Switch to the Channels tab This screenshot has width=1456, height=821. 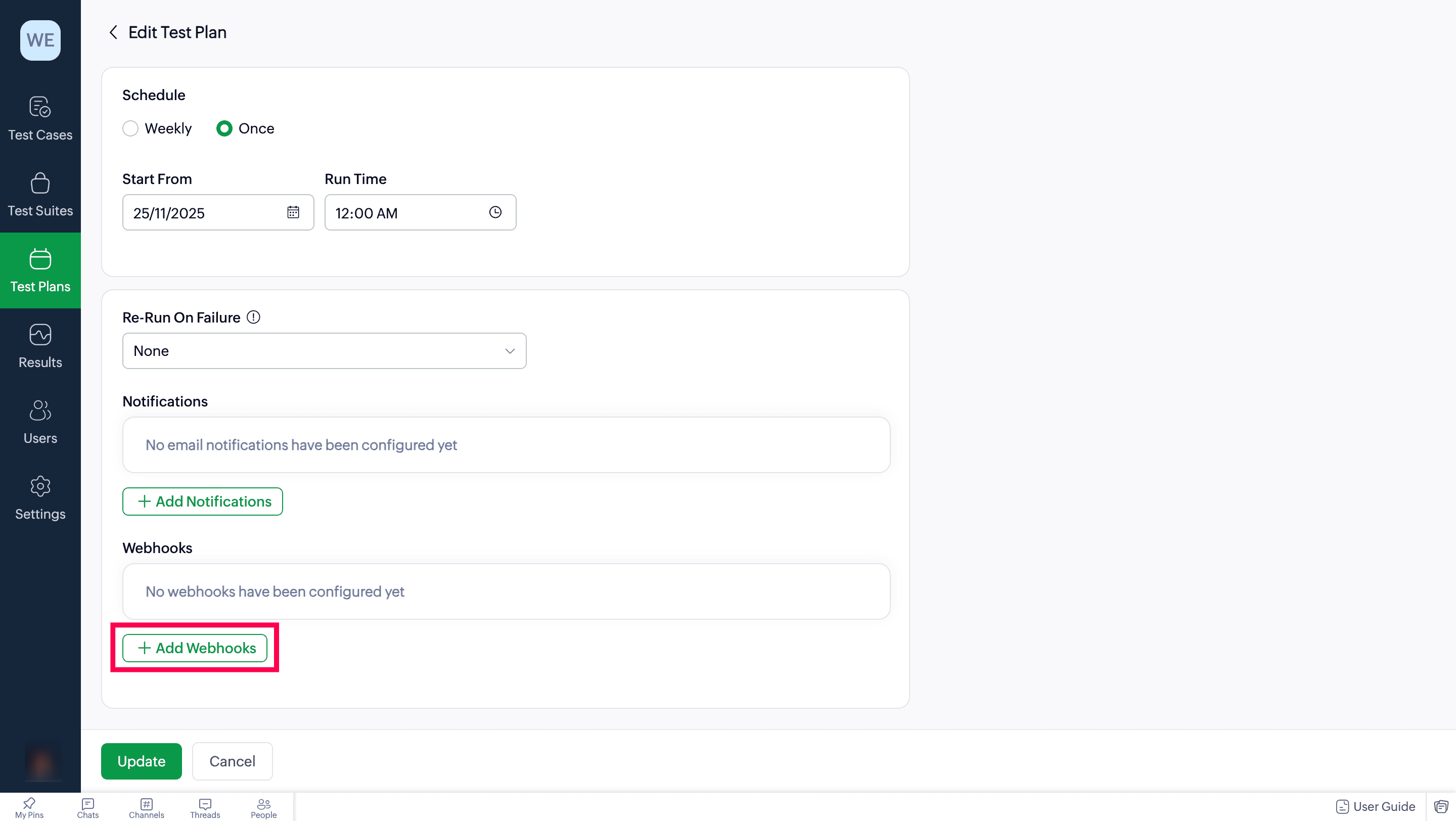coord(147,808)
